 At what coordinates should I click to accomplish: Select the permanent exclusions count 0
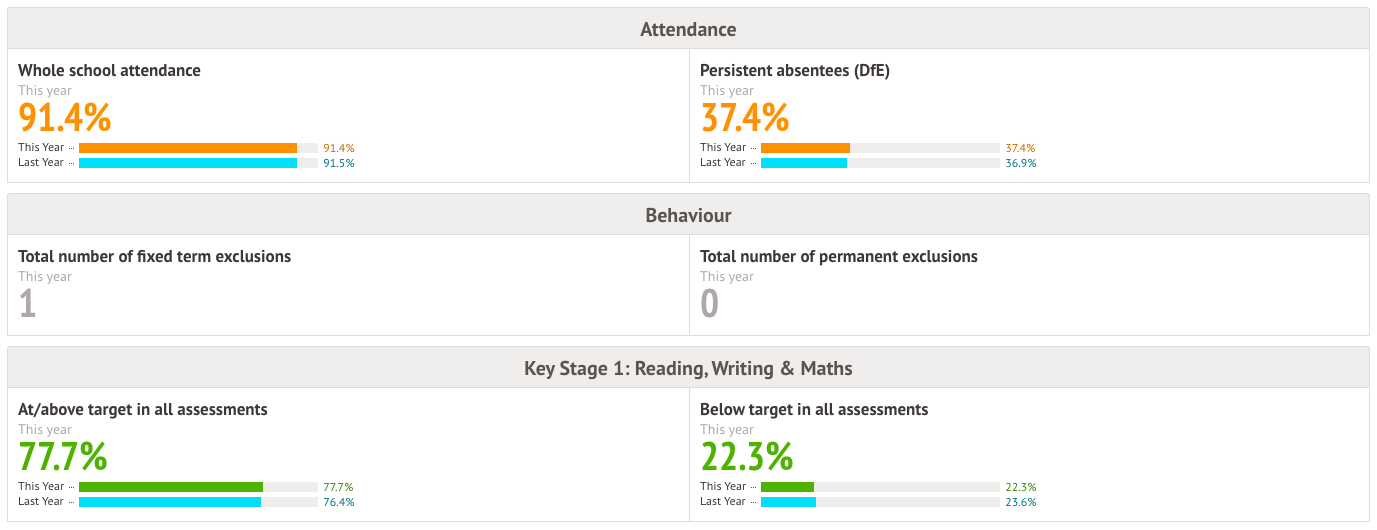(710, 303)
